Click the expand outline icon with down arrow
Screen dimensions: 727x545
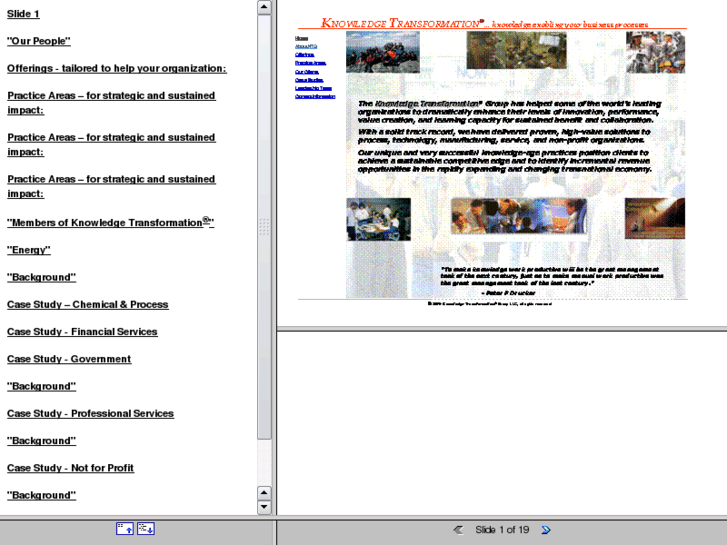pos(146,529)
